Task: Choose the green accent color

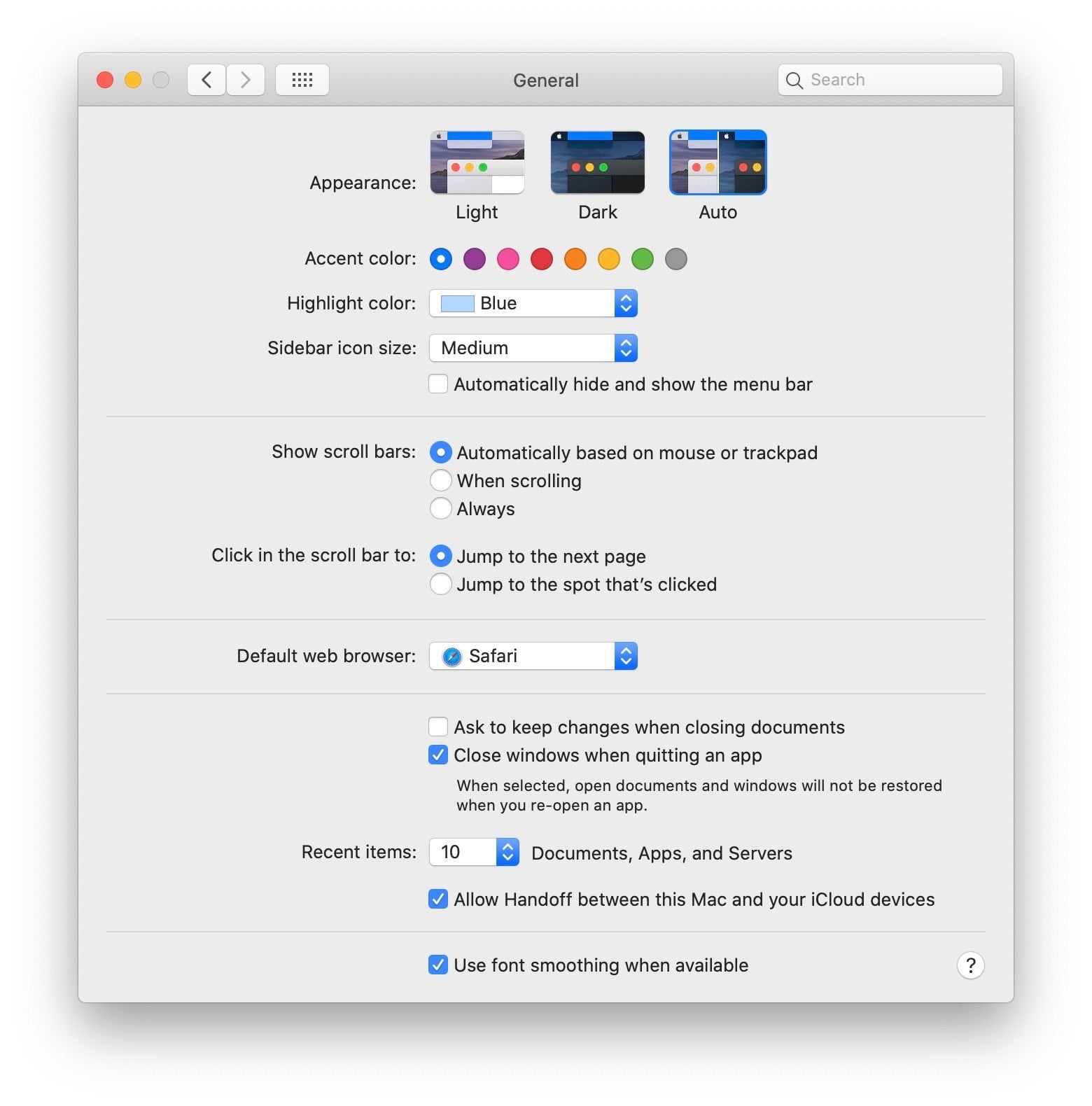Action: pyautogui.click(x=643, y=258)
